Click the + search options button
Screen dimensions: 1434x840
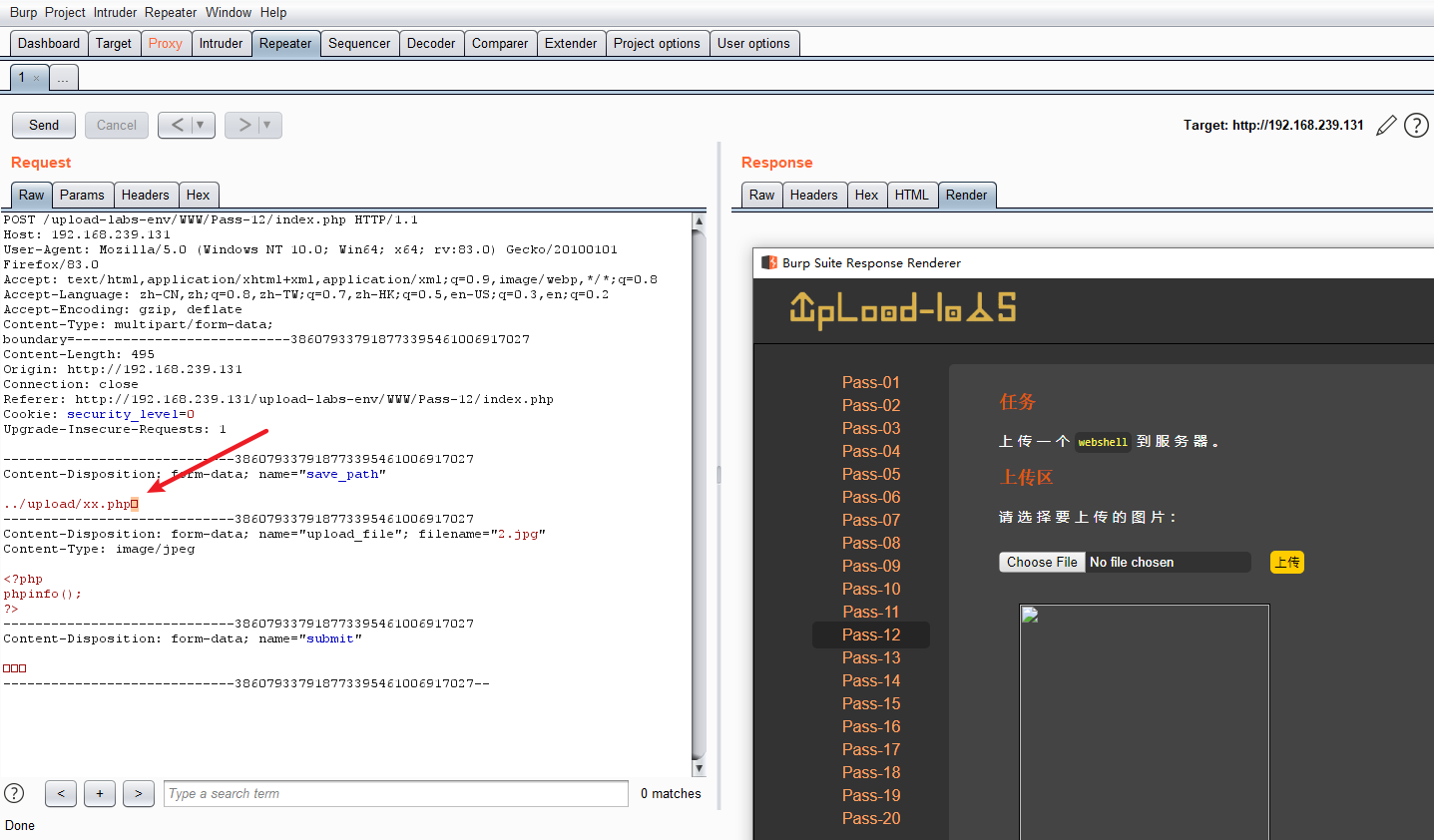(x=100, y=793)
